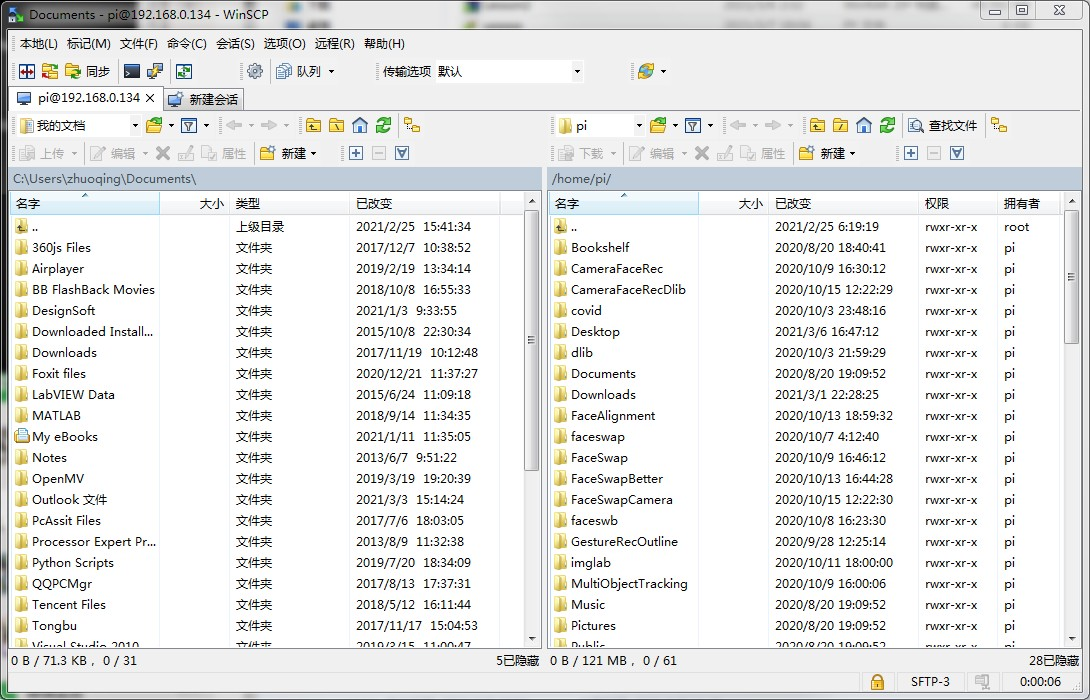Screen dimensions: 1090x700
Task: Open the 命令(C) menu
Action: (186, 44)
